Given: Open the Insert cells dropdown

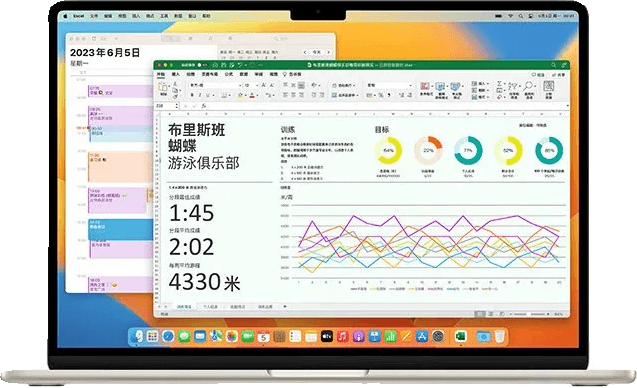Looking at the screenshot, I should point(481,84).
